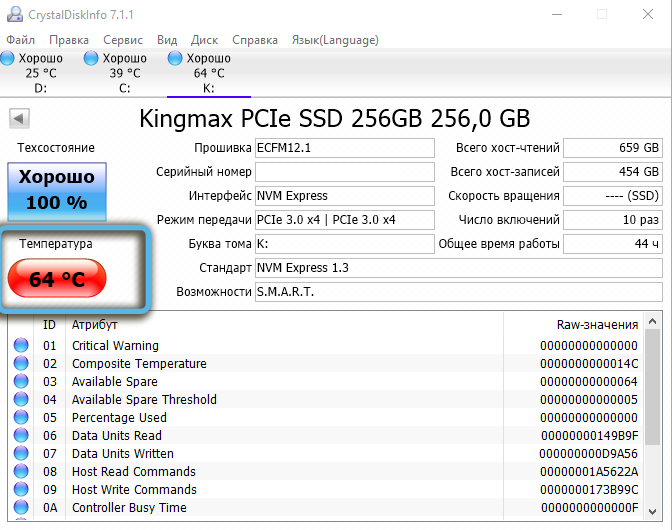
Task: Select disk K: status orb at 64 °C
Action: point(176,59)
